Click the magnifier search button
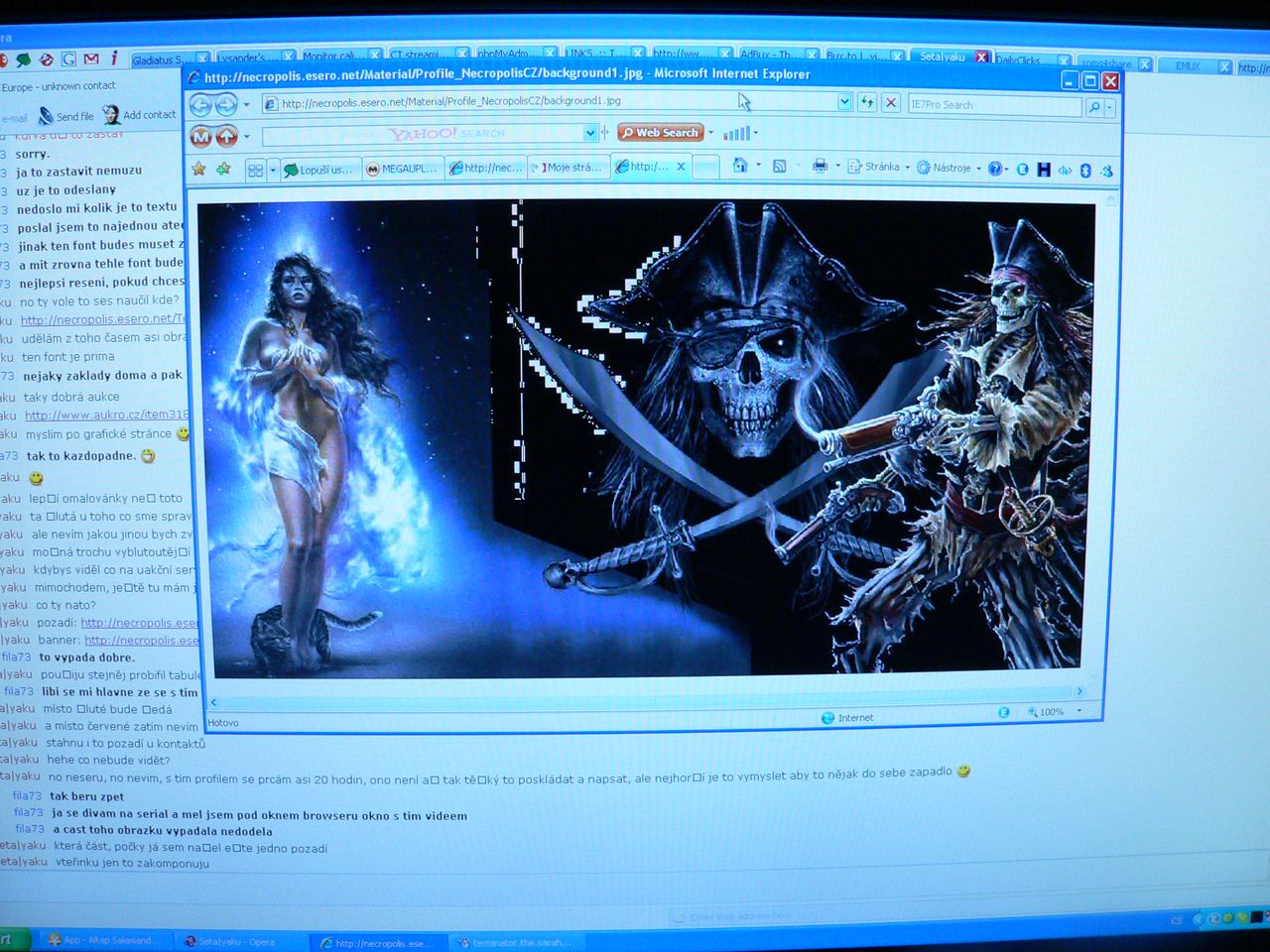 pos(1094,107)
